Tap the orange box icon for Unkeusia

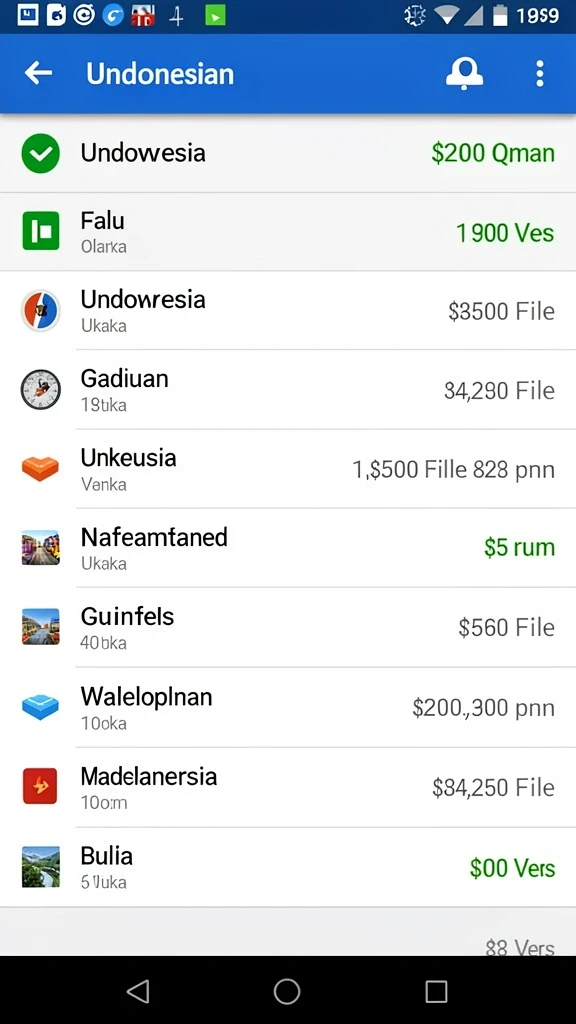(x=40, y=468)
